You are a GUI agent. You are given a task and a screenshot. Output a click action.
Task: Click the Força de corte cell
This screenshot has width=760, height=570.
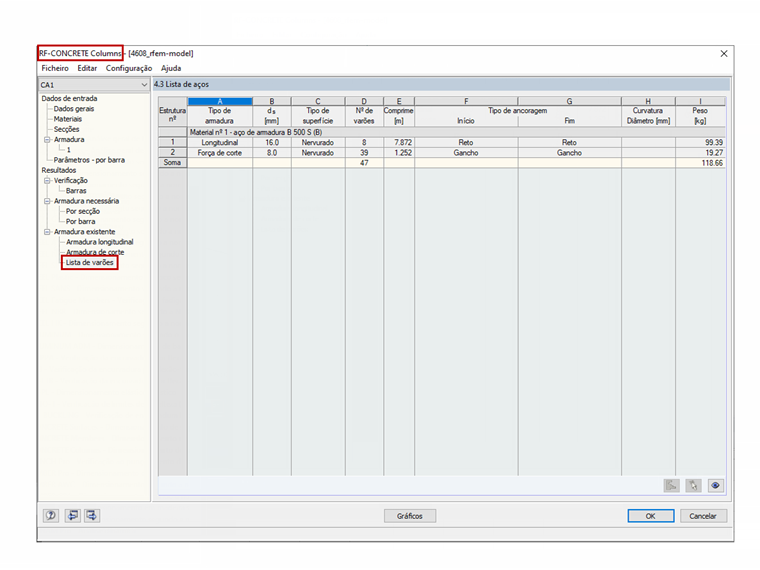220,153
